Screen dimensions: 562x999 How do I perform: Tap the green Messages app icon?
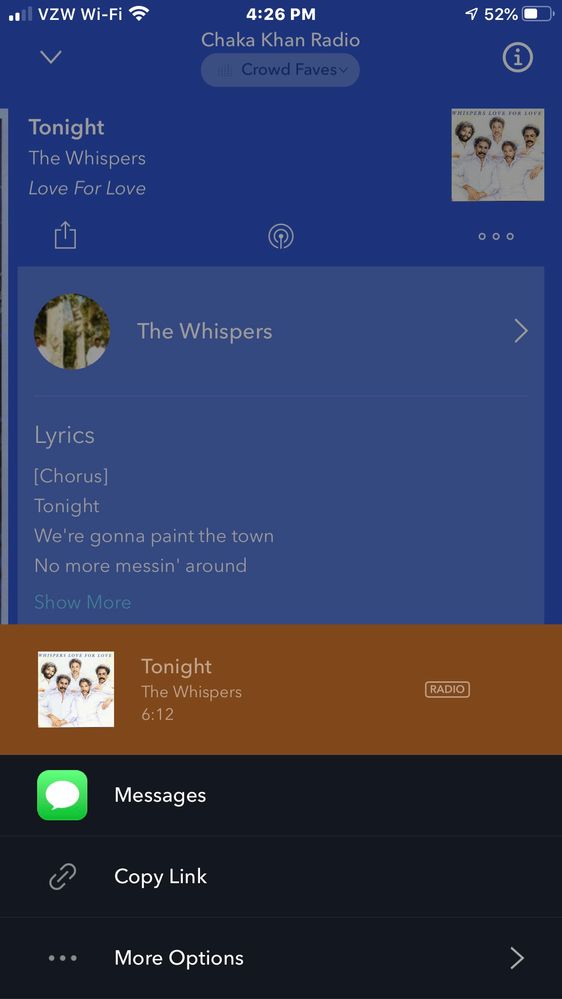[x=62, y=795]
